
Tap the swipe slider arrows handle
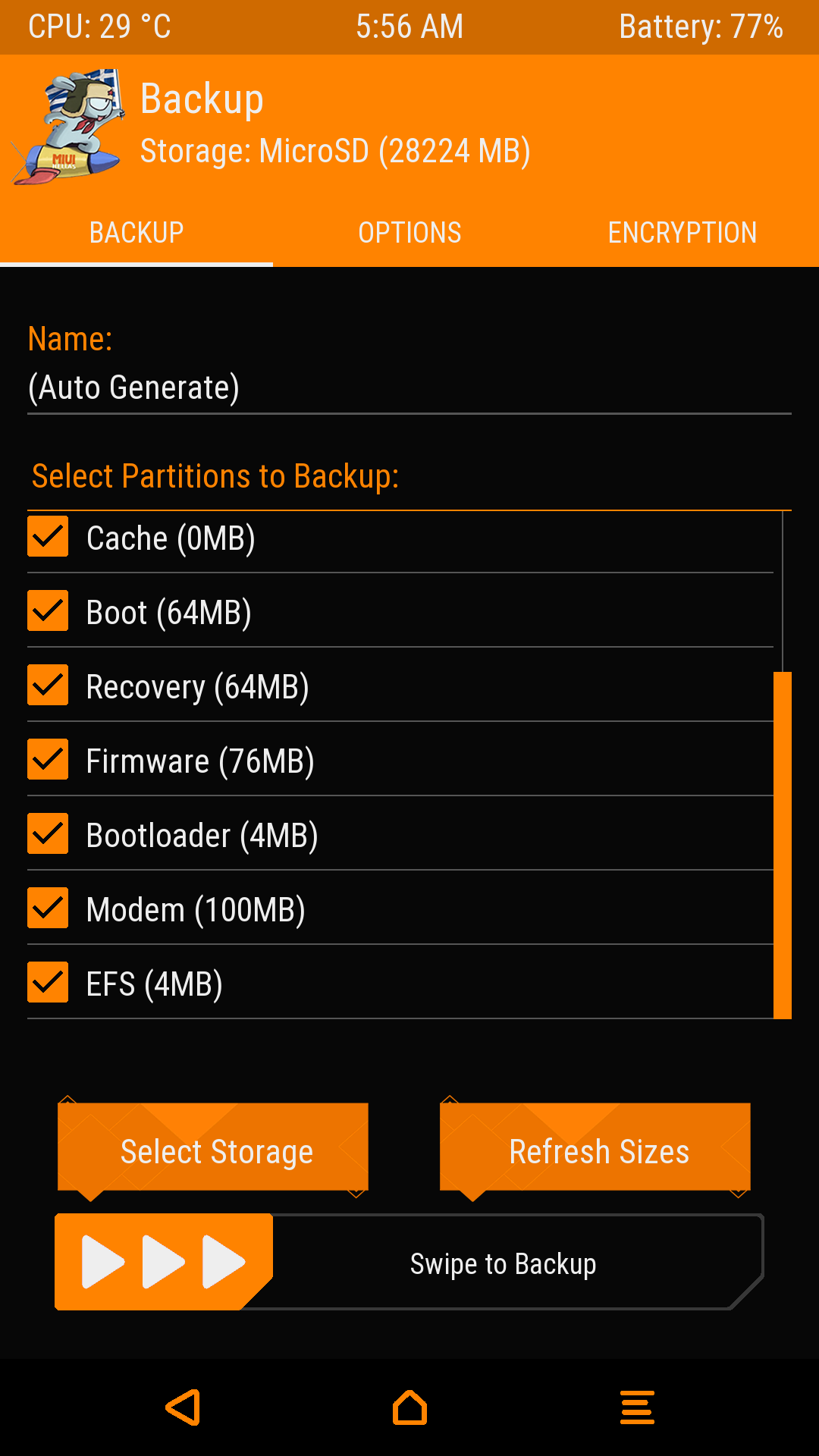[x=163, y=1262]
